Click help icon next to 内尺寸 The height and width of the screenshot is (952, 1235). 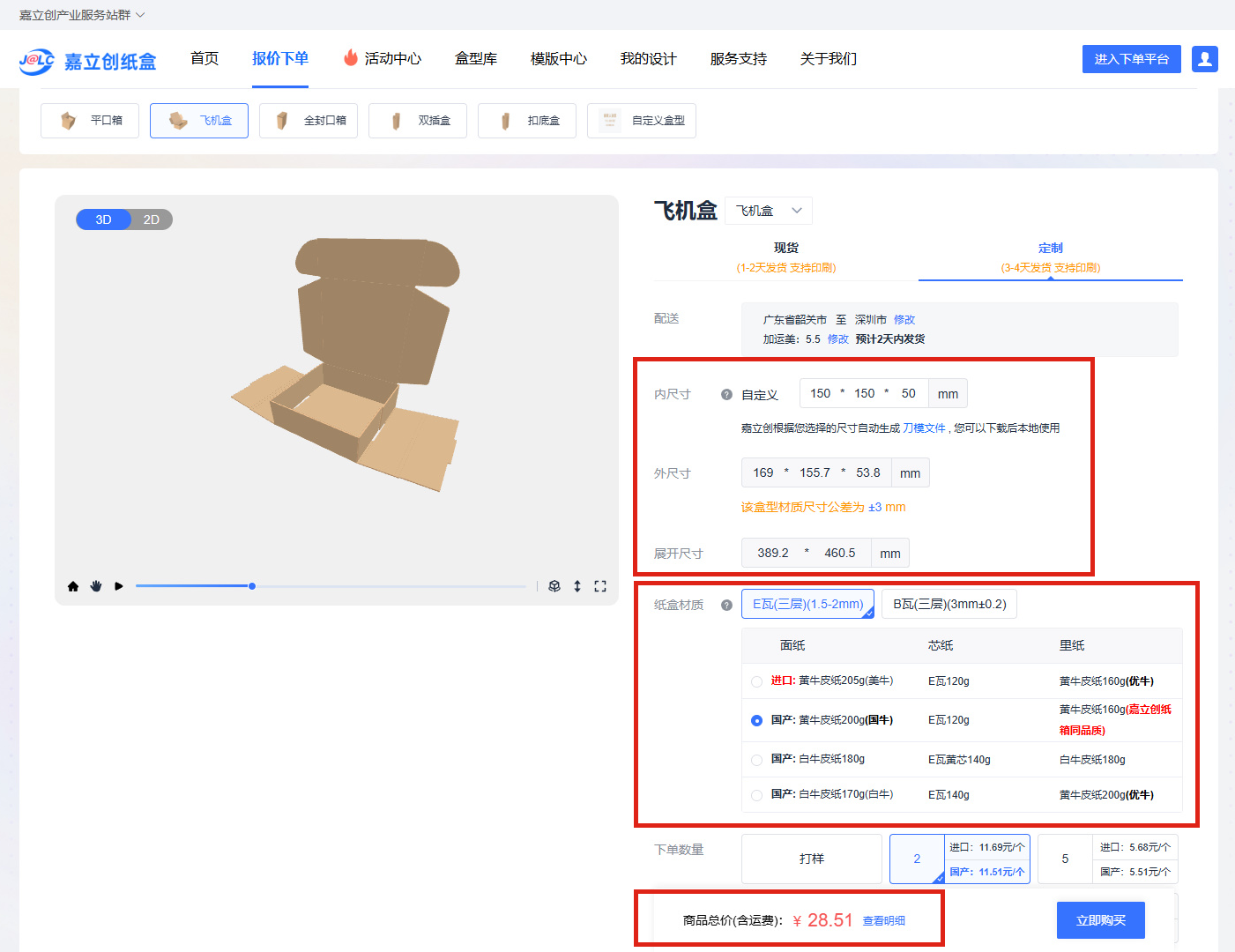[726, 395]
